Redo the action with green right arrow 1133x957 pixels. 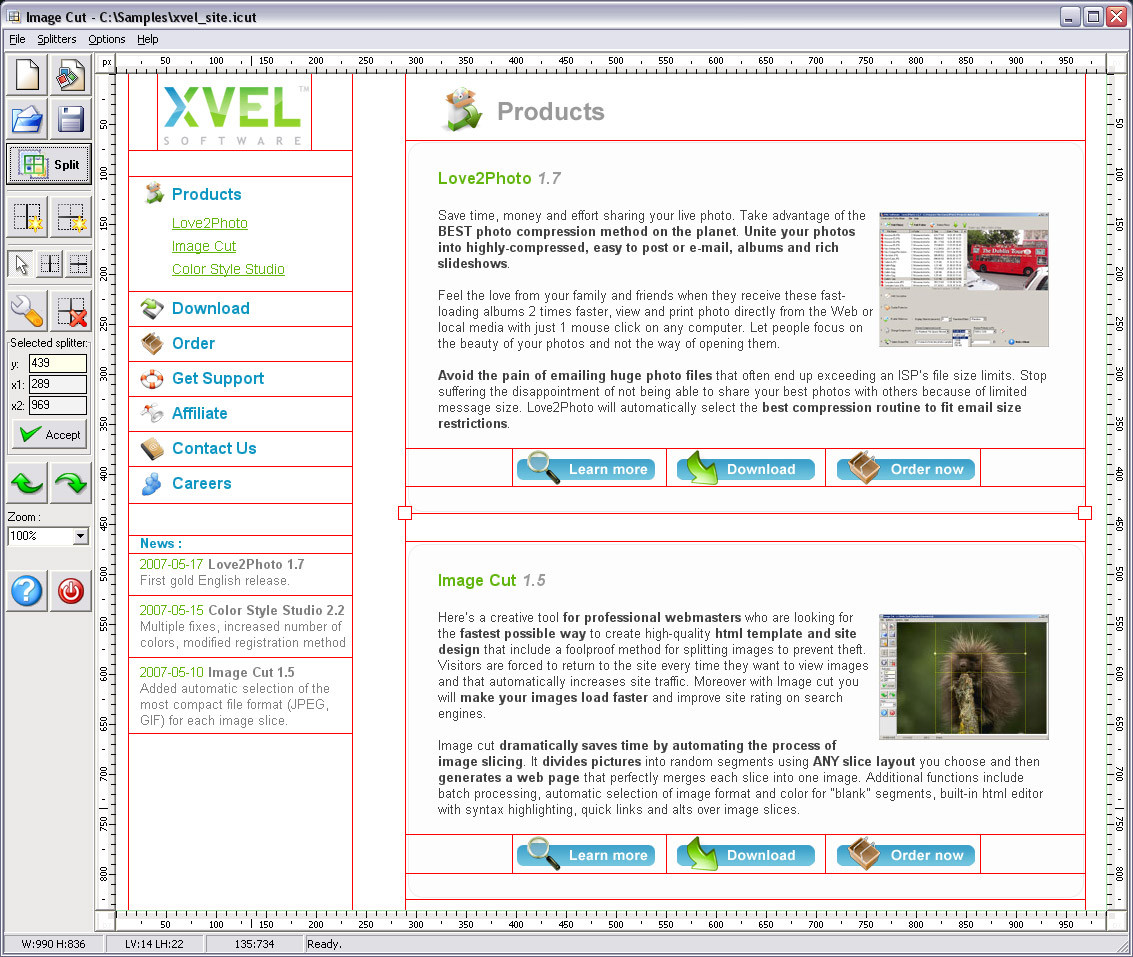coord(71,483)
